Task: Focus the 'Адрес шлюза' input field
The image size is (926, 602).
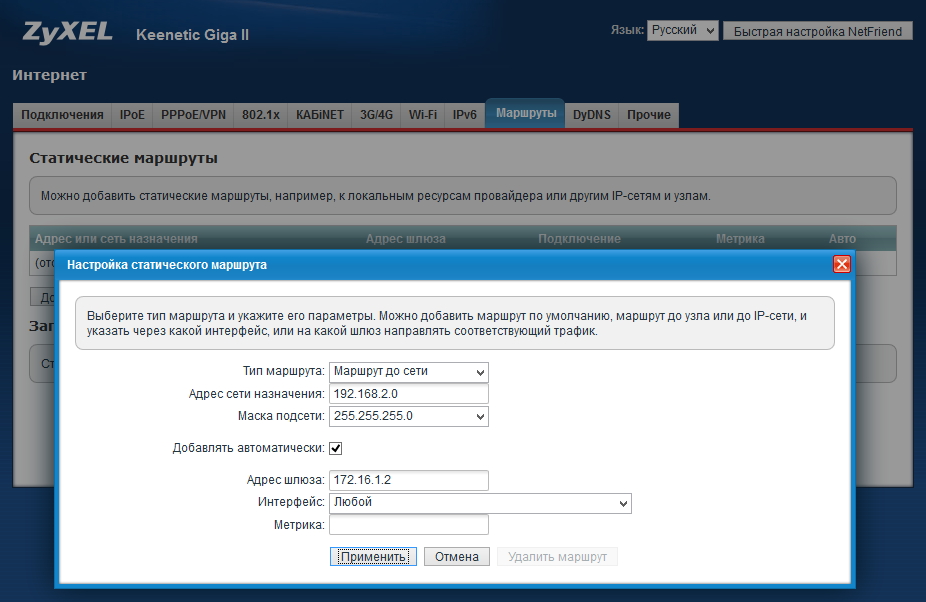Action: (408, 481)
